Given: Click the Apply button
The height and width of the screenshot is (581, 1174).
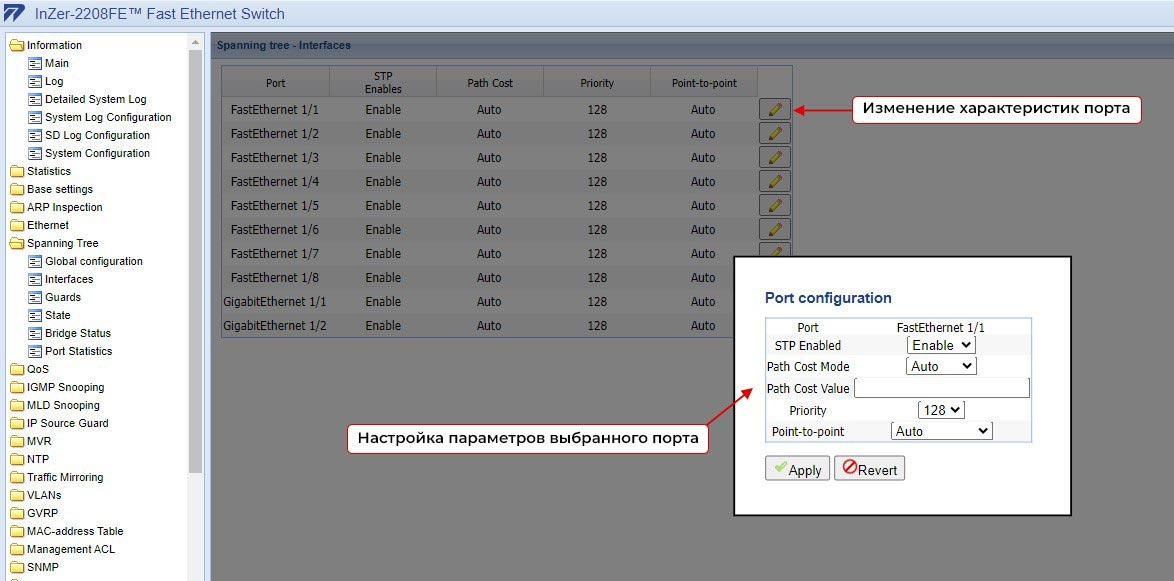Looking at the screenshot, I should tap(797, 468).
